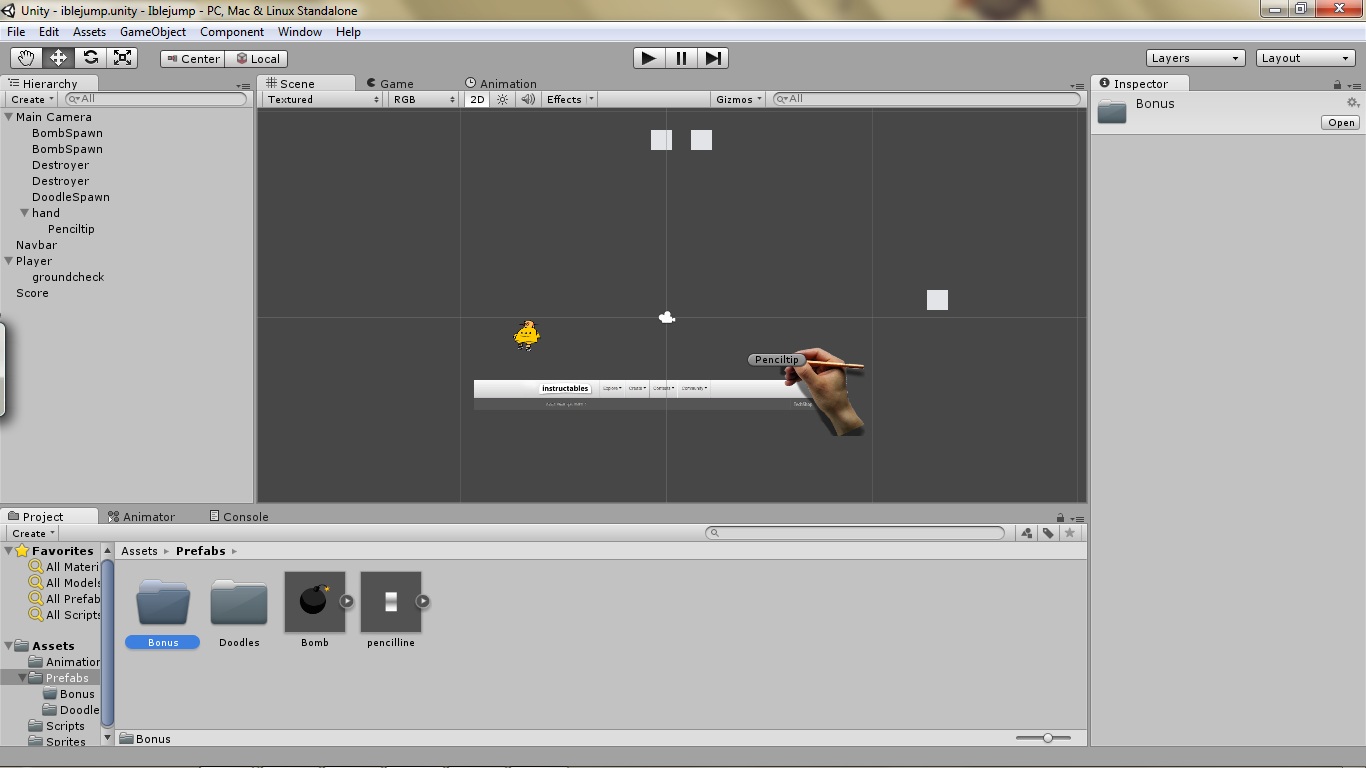
Task: Open the Layers dropdown
Action: point(1196,58)
